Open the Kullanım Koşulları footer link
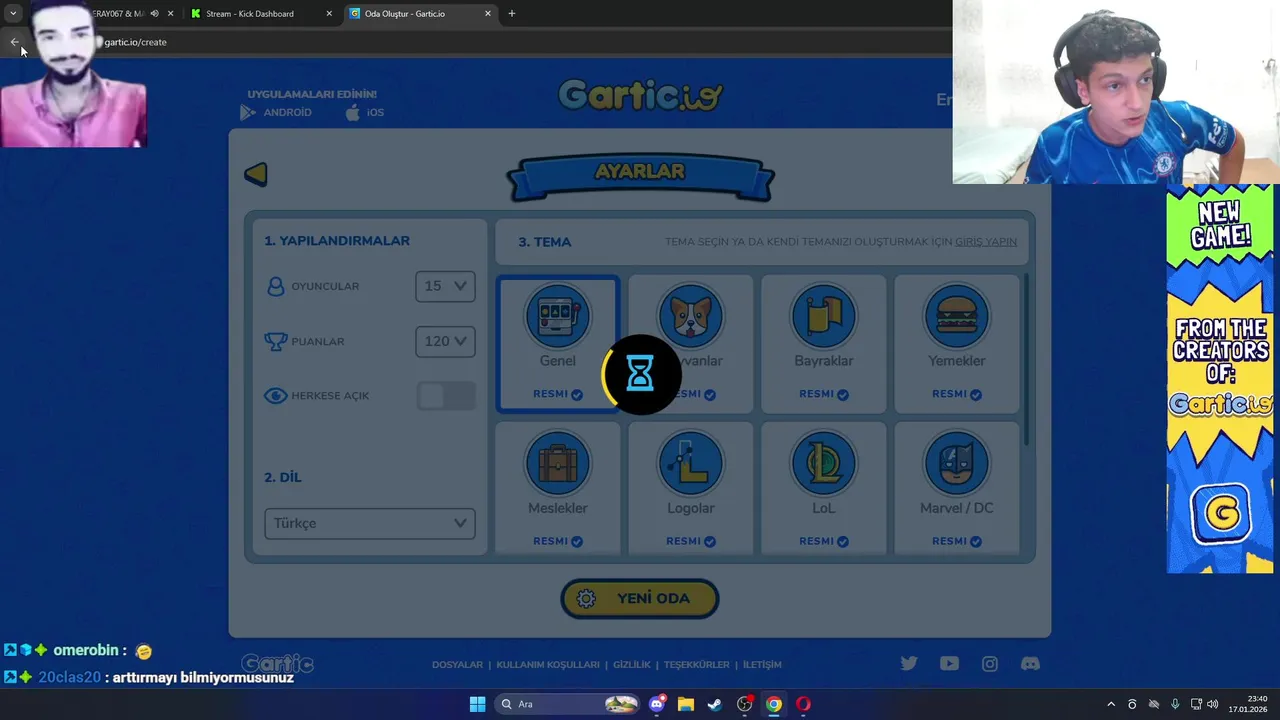This screenshot has width=1280, height=720. [x=548, y=664]
